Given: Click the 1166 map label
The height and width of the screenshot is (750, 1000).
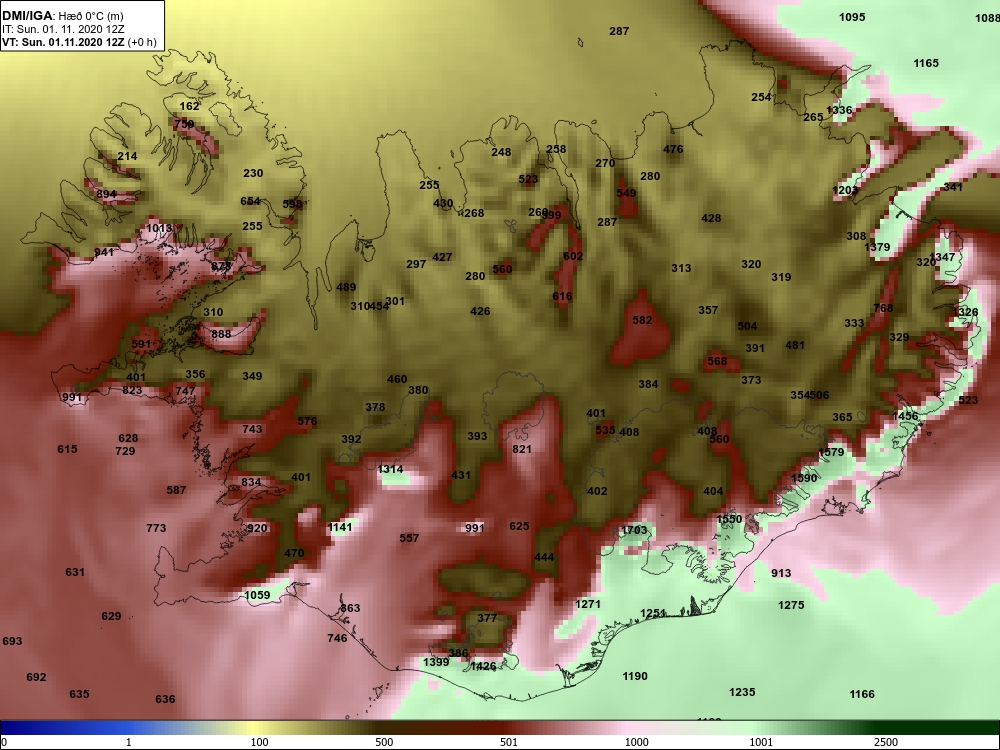Looking at the screenshot, I should point(862,695).
